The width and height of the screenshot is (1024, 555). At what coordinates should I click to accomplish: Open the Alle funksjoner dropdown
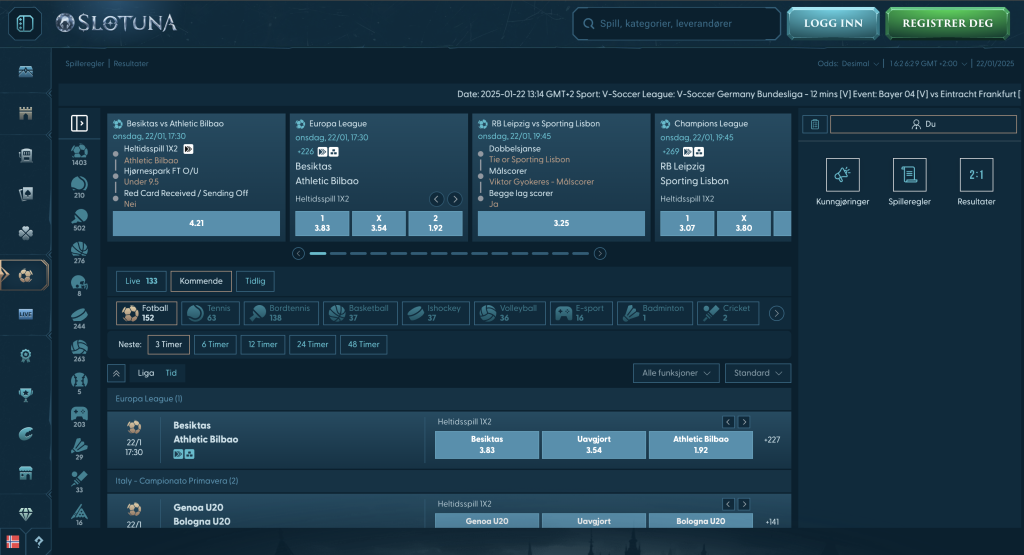point(676,373)
